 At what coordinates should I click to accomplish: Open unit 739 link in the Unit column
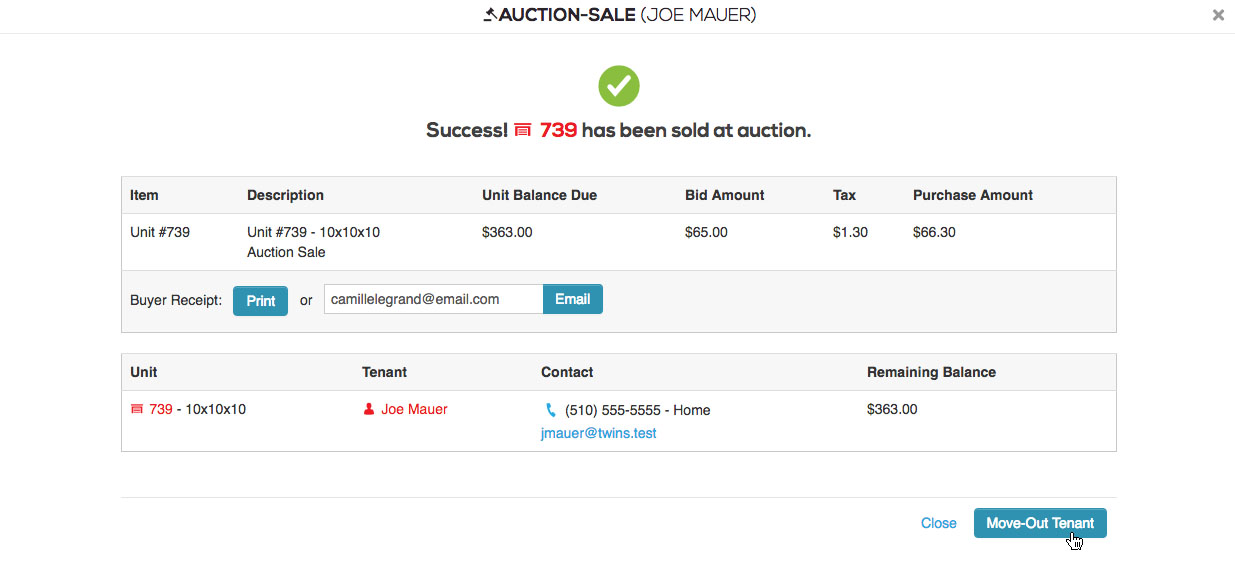click(161, 409)
